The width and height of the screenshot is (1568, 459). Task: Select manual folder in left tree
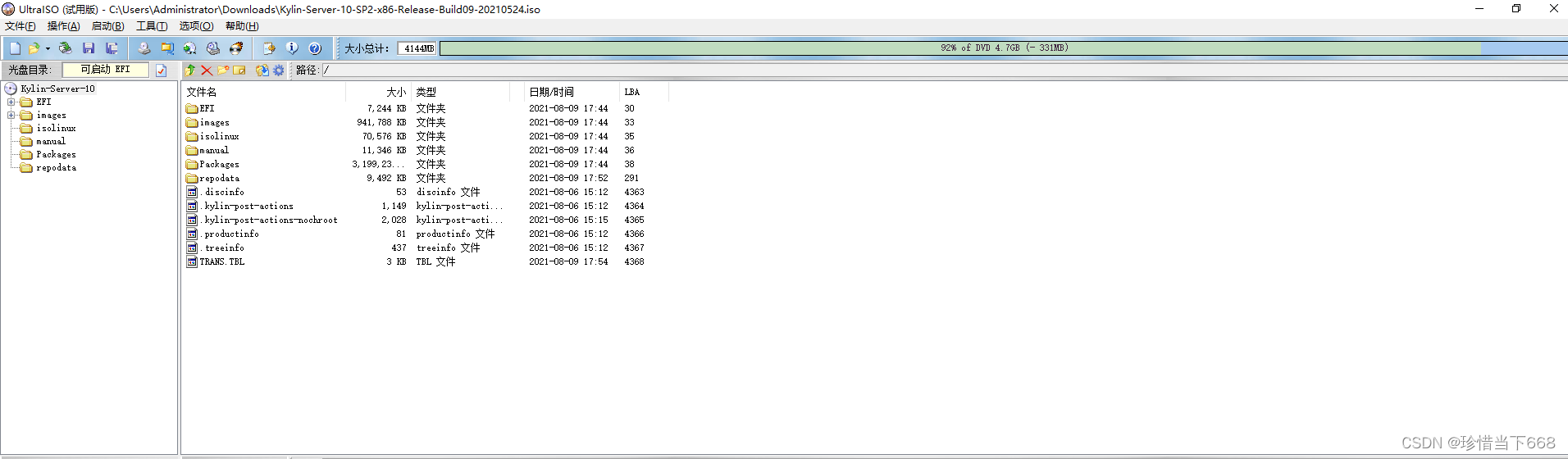point(51,142)
